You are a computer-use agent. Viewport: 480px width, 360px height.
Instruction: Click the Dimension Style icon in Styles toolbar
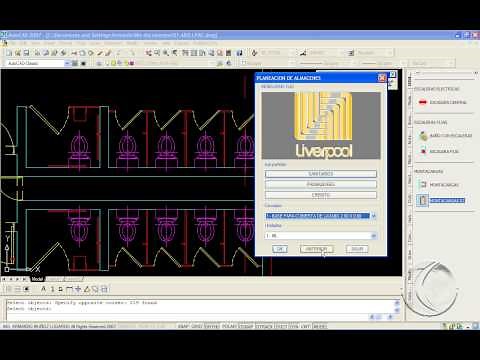tap(303, 53)
